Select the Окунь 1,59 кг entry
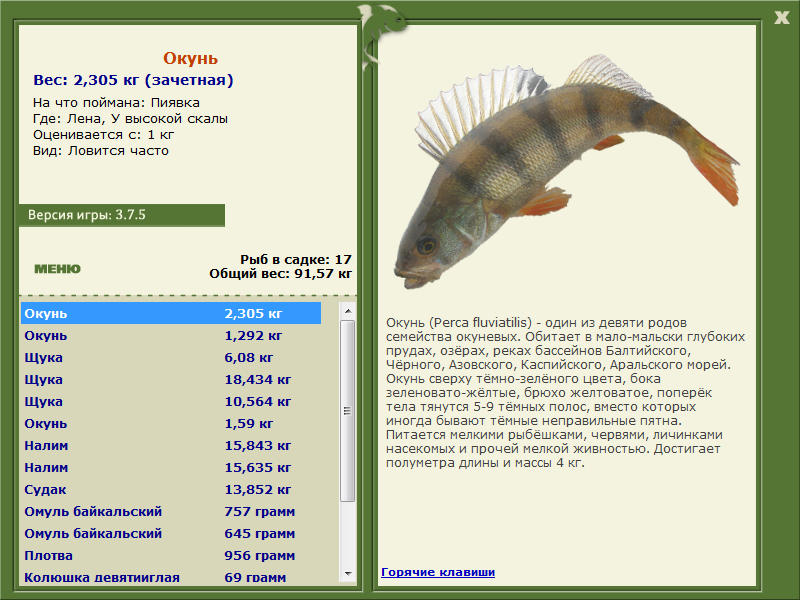The height and width of the screenshot is (600, 800). (171, 423)
